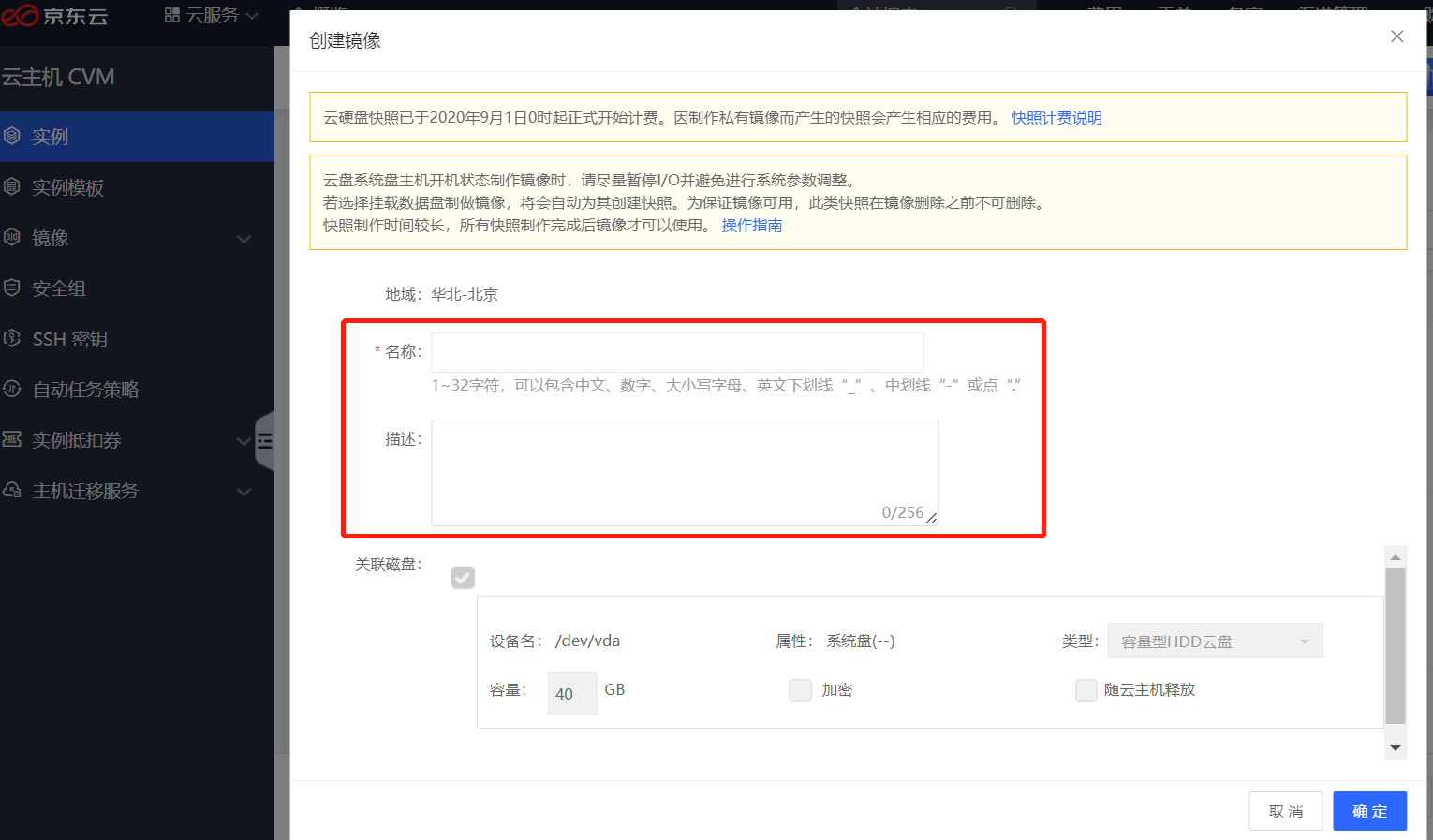Go to SSH 密钥 page

137,339
